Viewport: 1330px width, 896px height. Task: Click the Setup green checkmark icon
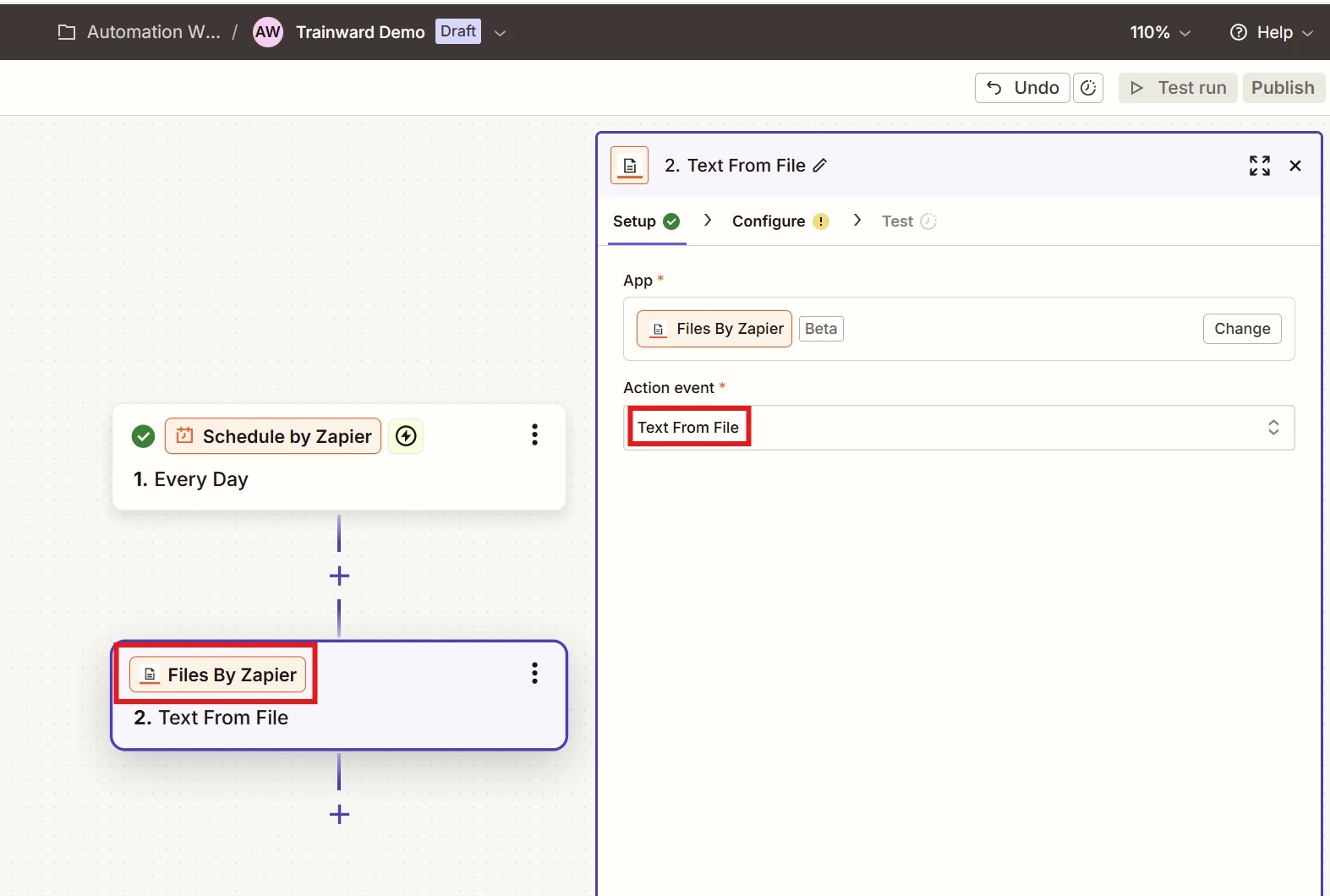click(x=671, y=221)
